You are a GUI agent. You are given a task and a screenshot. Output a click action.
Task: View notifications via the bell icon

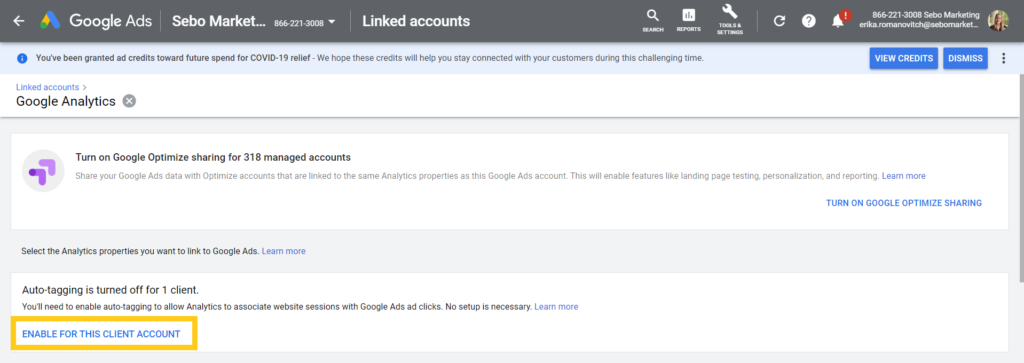pyautogui.click(x=839, y=20)
